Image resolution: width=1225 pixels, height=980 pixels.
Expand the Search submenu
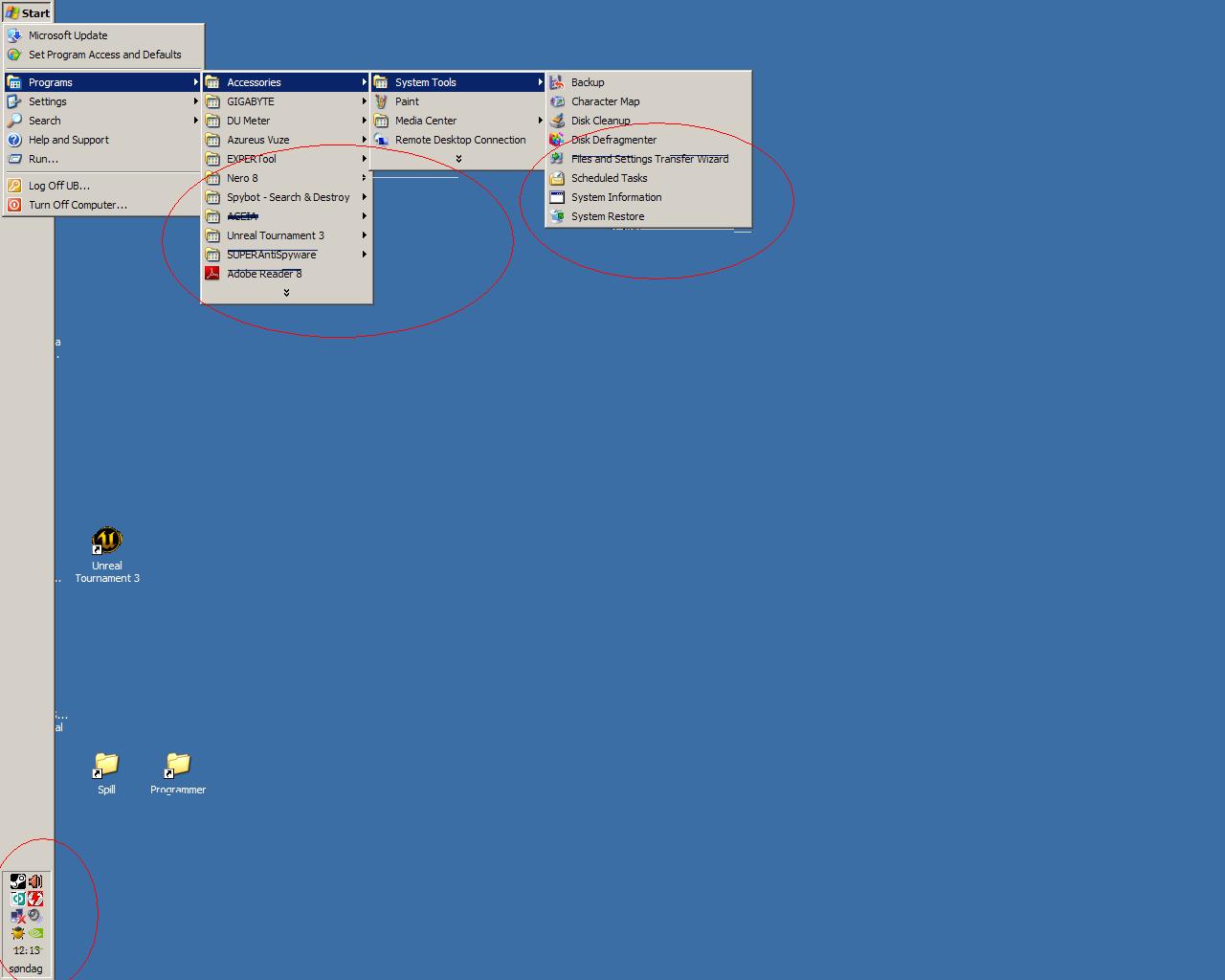click(x=103, y=121)
